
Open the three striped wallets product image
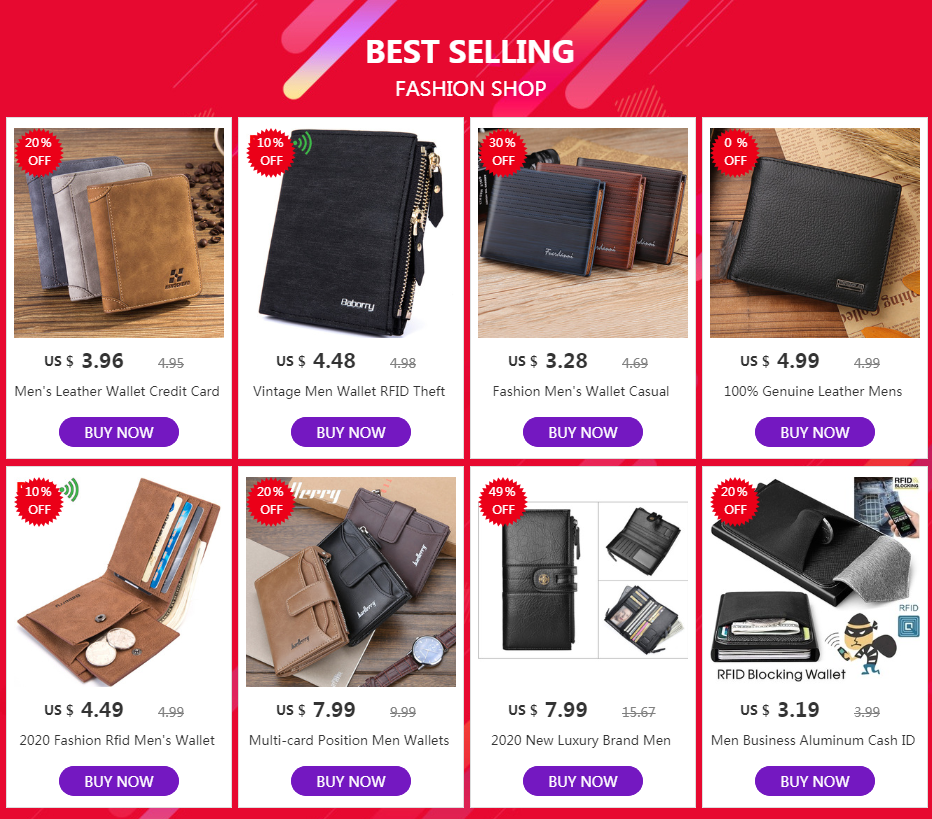tap(583, 233)
